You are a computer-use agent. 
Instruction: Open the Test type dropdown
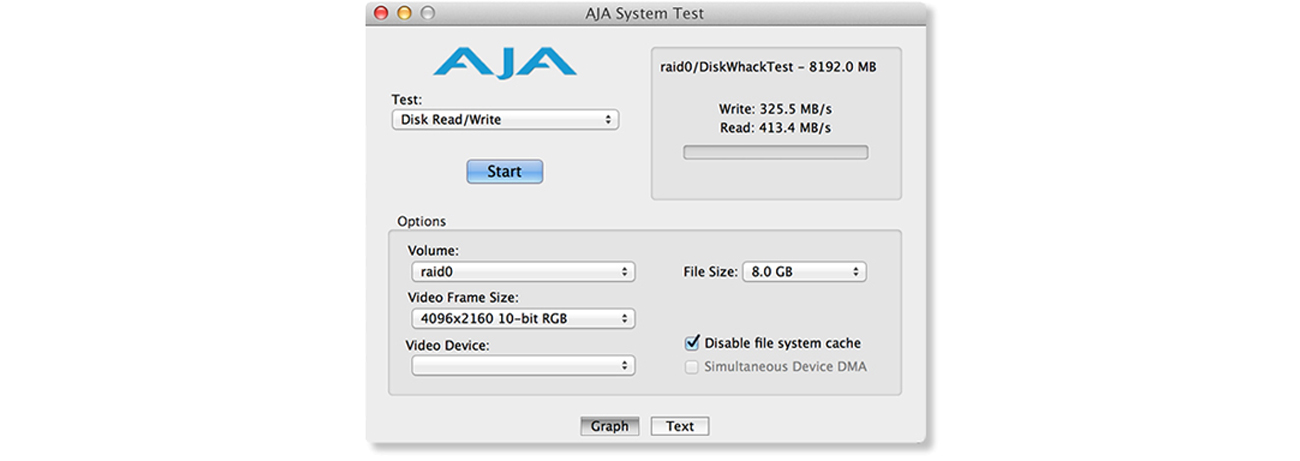point(505,120)
